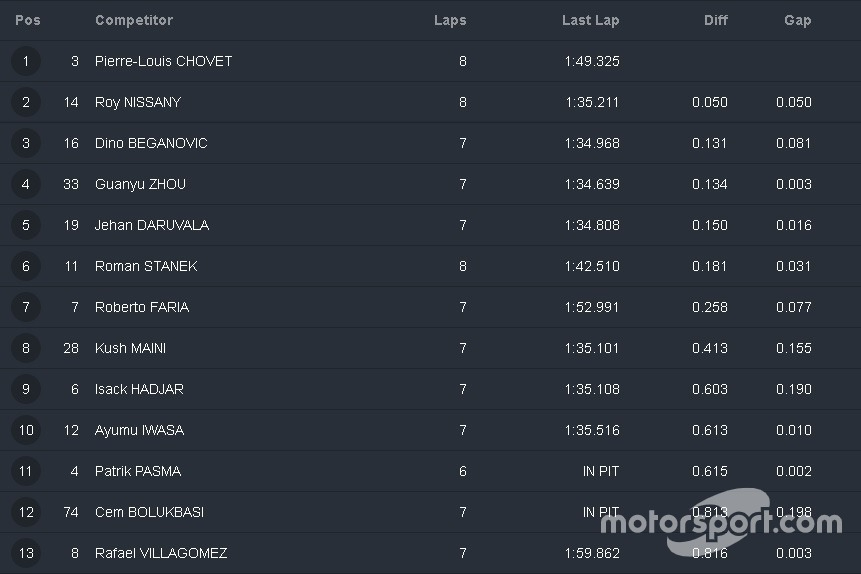Click the Laps column header

tap(450, 20)
